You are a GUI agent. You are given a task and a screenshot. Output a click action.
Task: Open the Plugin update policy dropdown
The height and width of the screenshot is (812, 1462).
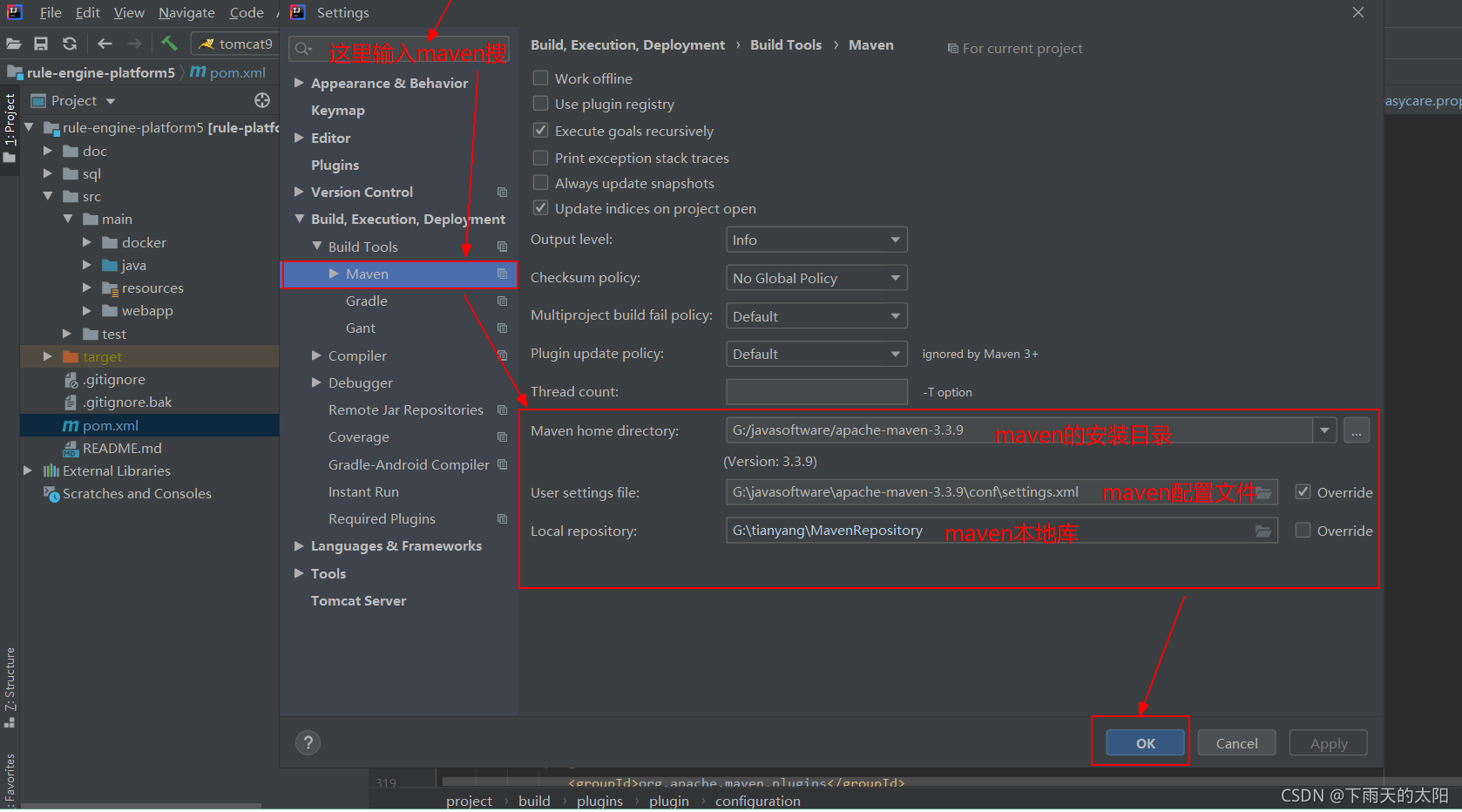pyautogui.click(x=816, y=354)
